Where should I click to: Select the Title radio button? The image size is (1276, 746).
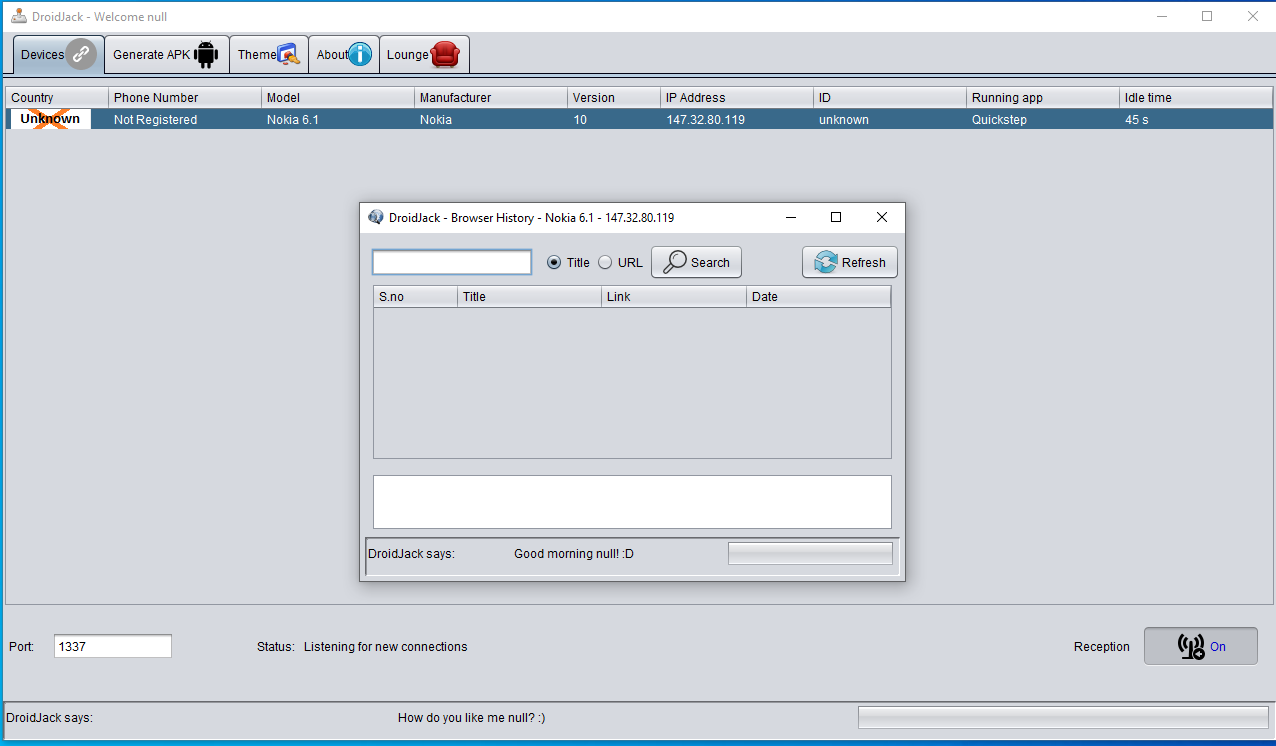(x=554, y=262)
